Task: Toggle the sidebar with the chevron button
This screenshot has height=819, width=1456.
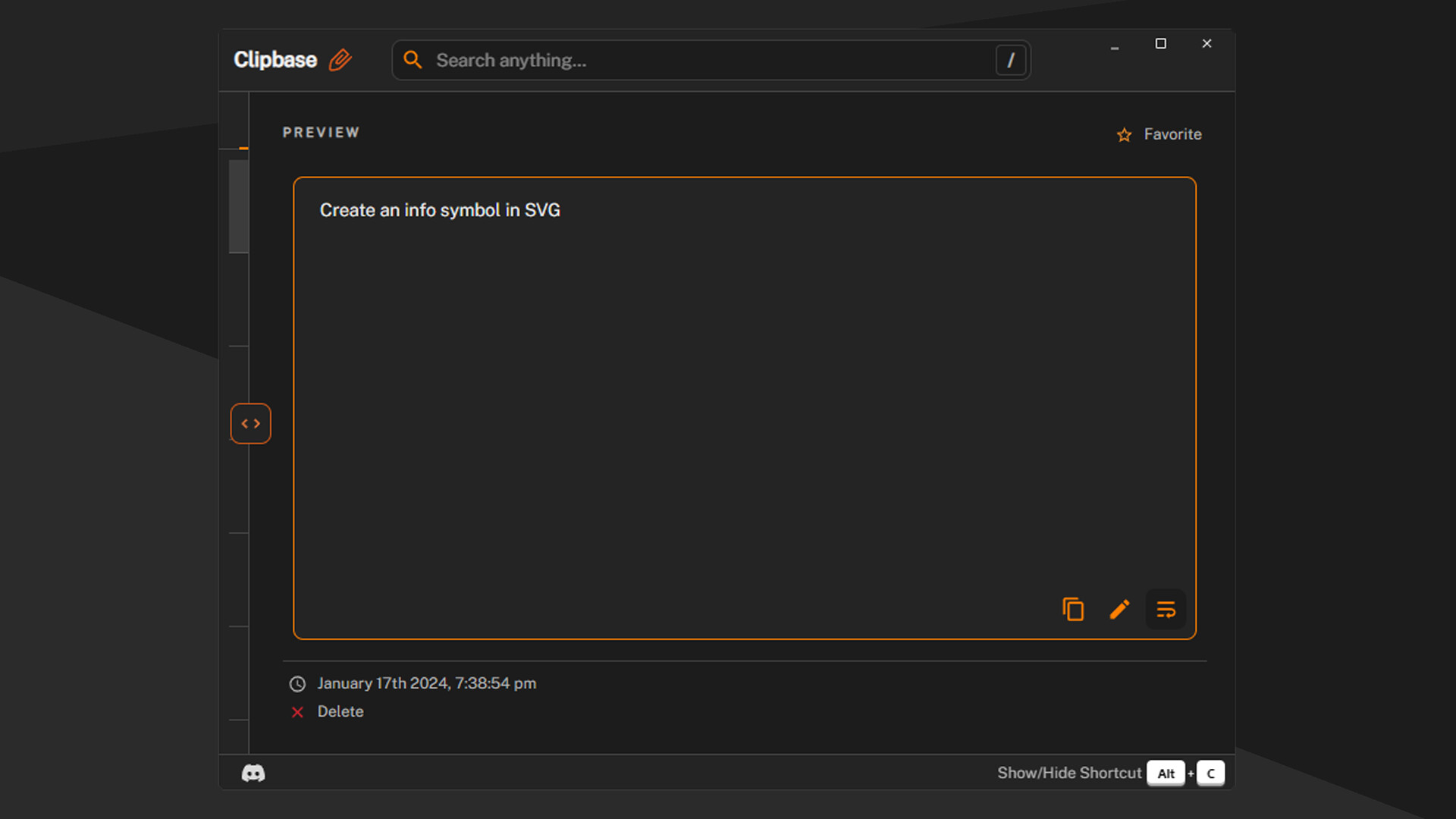Action: 250,423
